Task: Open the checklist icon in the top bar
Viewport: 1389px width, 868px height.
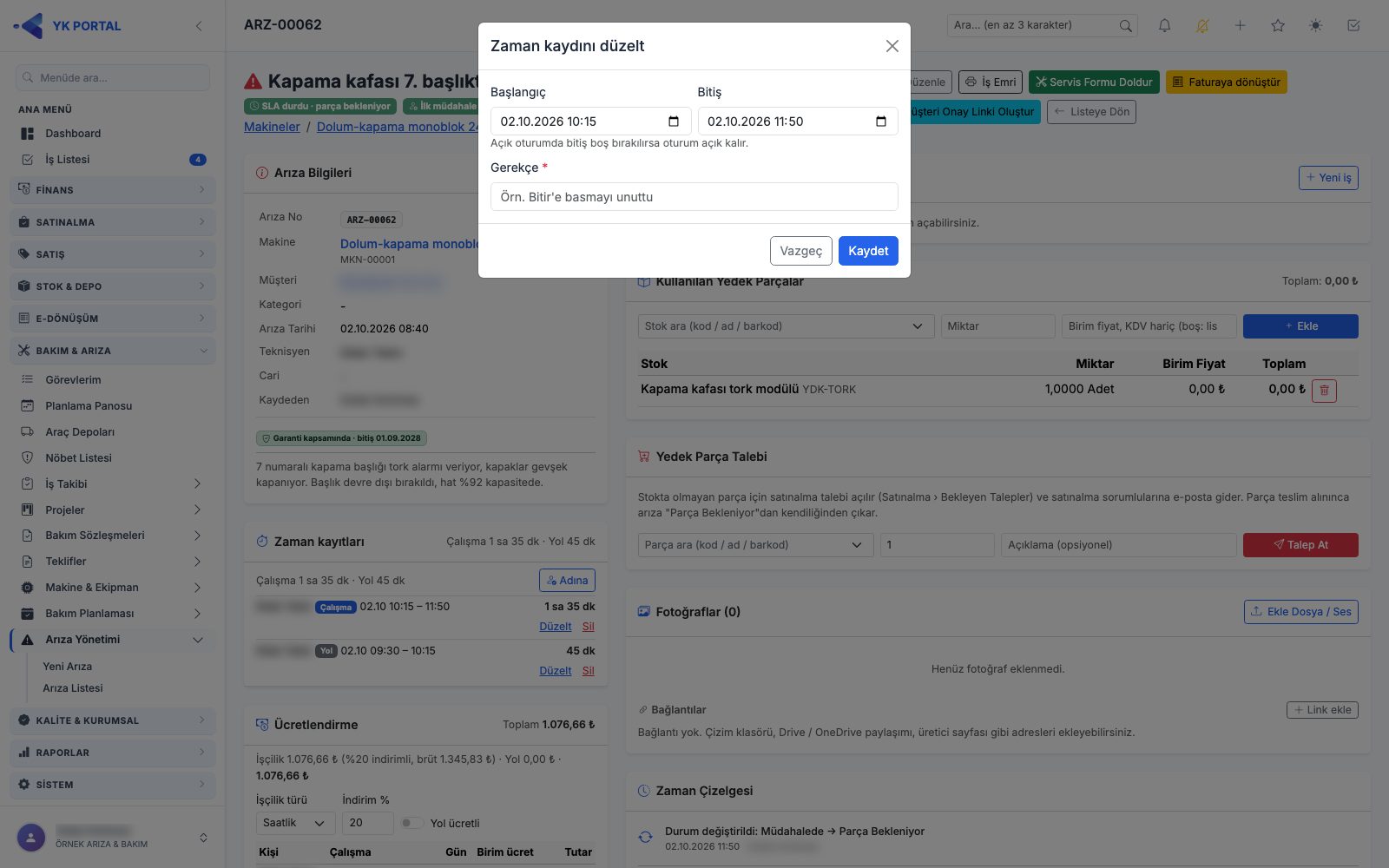Action: tap(1353, 26)
